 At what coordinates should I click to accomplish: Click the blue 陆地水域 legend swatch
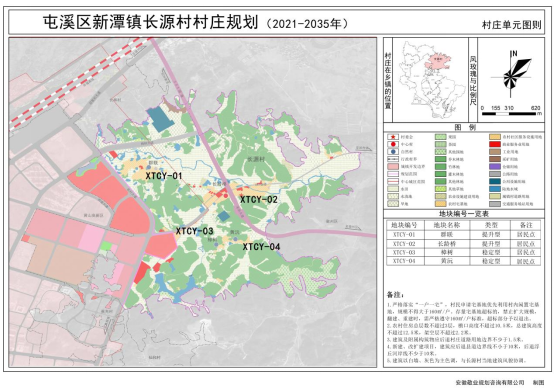tap(495, 189)
